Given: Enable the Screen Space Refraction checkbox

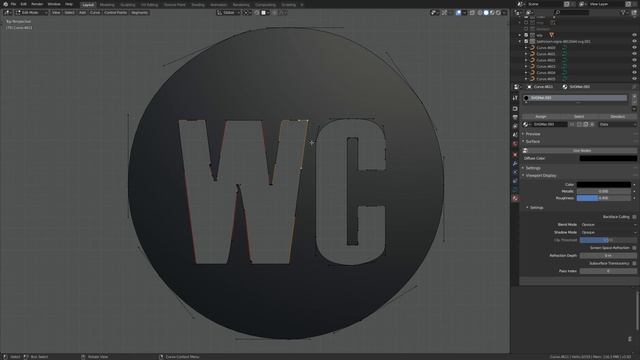Looking at the screenshot, I should [634, 248].
